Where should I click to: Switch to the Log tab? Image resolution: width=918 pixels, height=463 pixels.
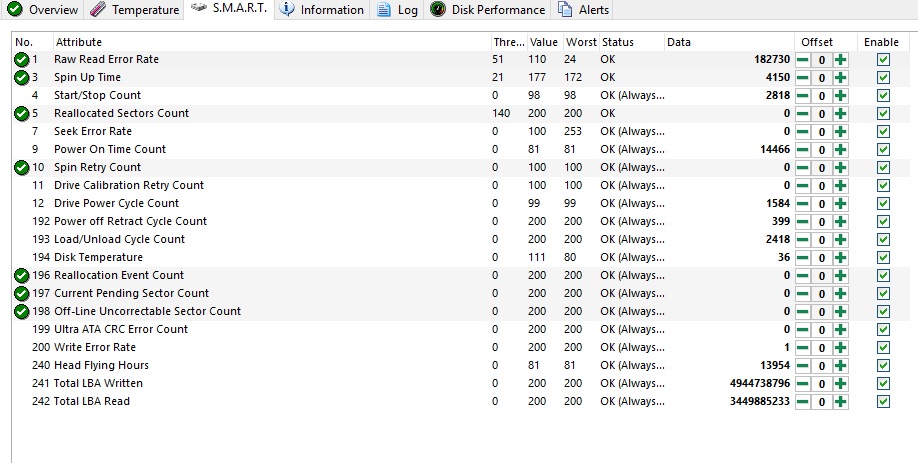[x=397, y=9]
